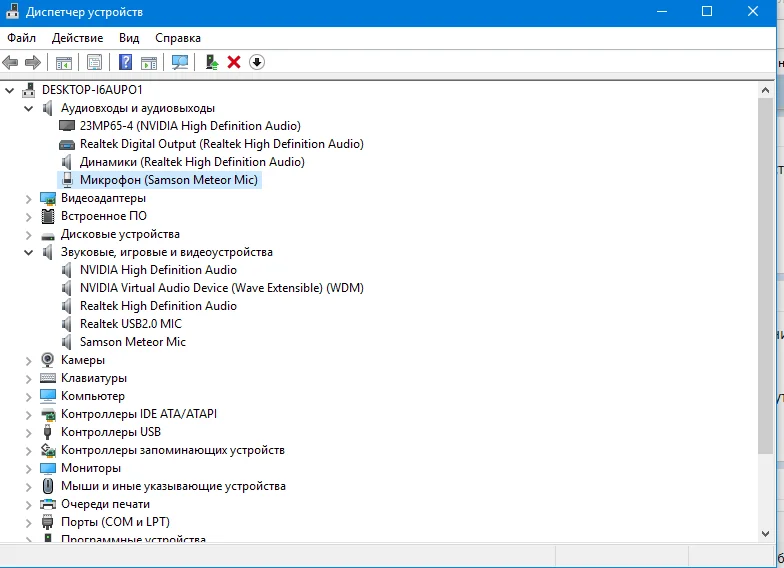
Task: Collapse Звуковые, игровые и видеоустройства category
Action: 29,252
